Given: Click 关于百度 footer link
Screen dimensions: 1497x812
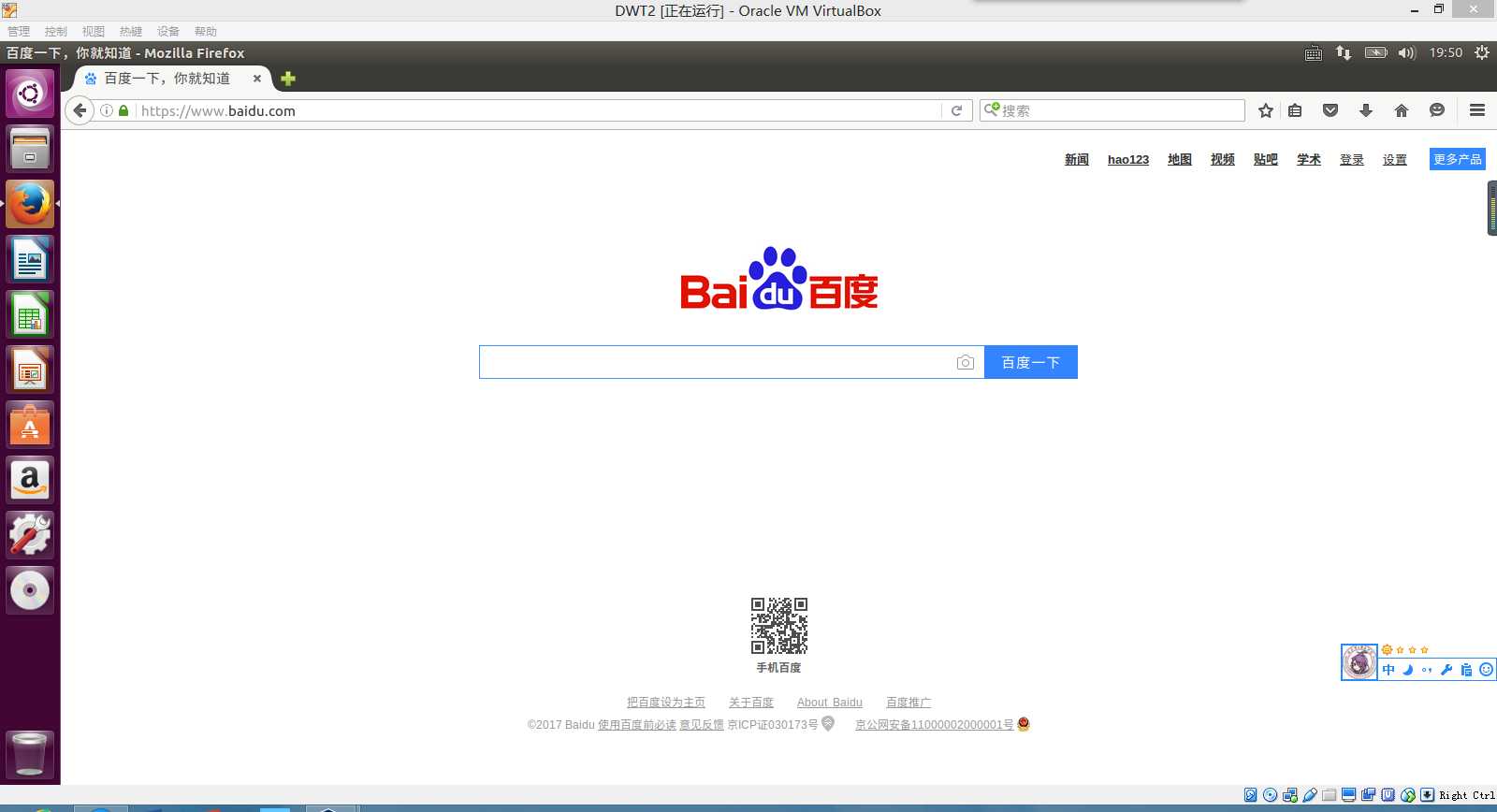Looking at the screenshot, I should [x=751, y=703].
